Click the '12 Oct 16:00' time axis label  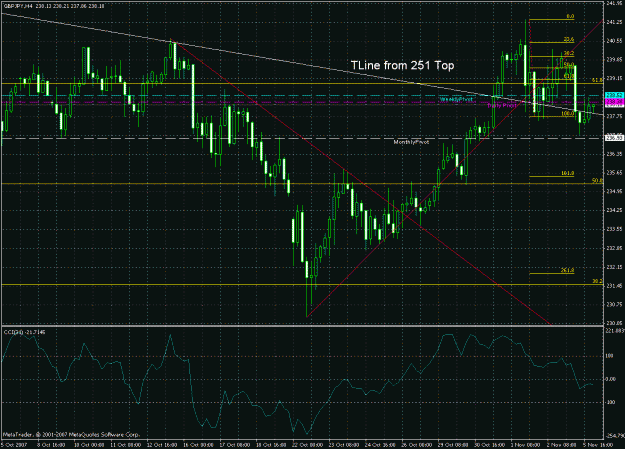162,445
